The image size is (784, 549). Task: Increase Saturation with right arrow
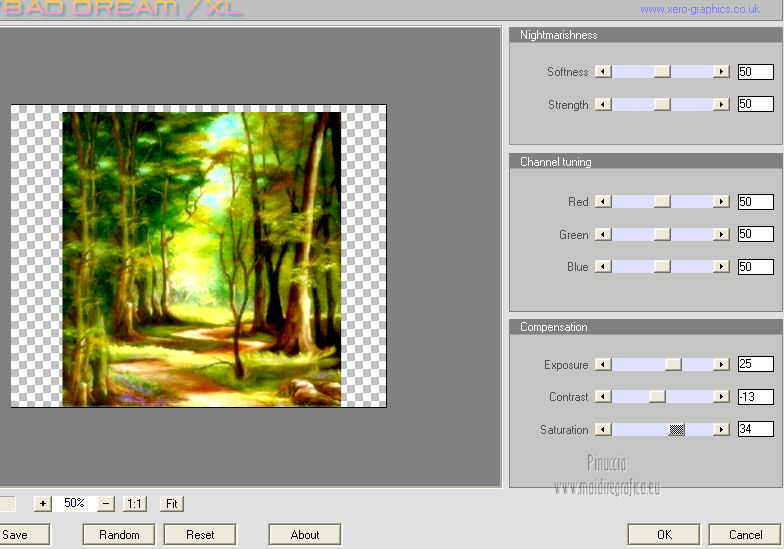(721, 429)
